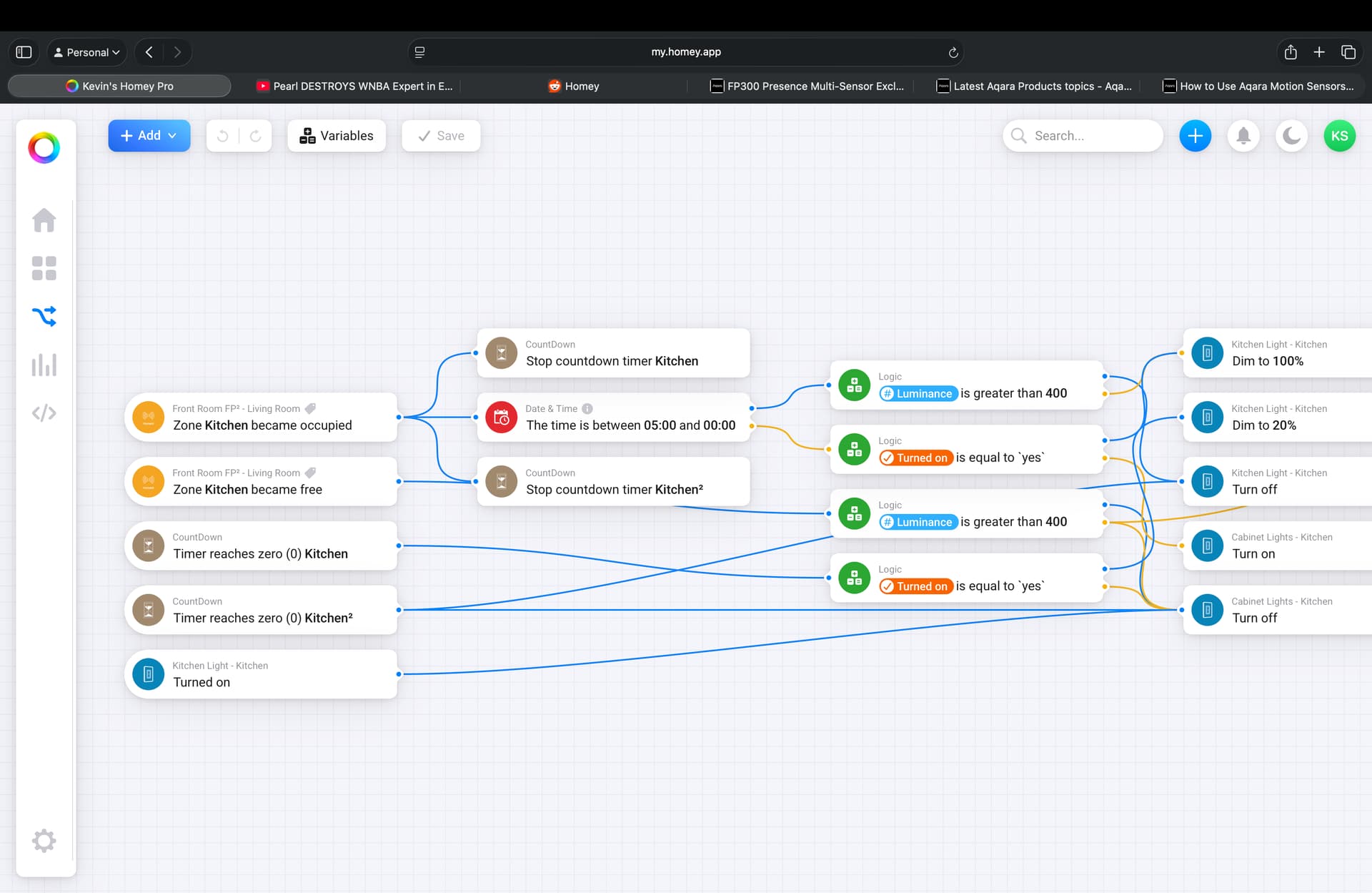The image size is (1372, 893).
Task: Open the Personal profile dropdown
Action: pos(87,52)
